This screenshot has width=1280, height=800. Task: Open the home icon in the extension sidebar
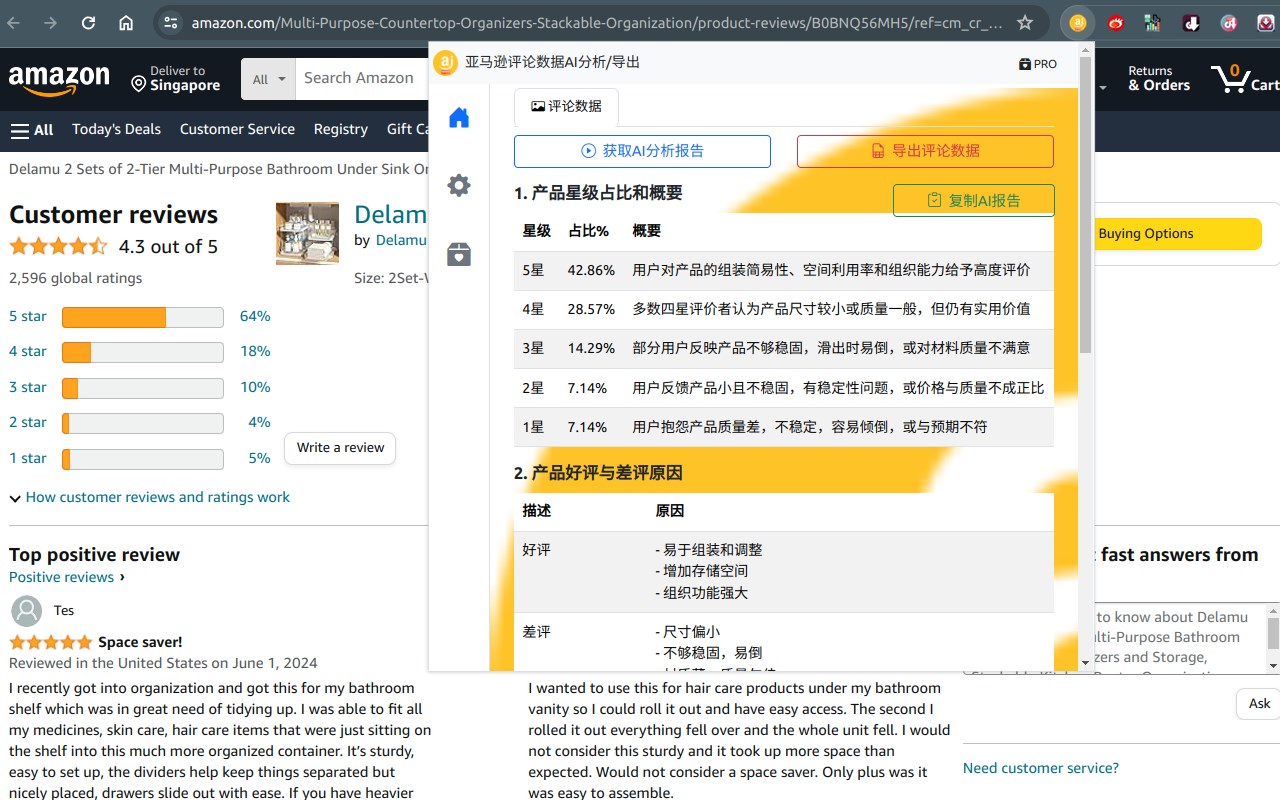point(459,118)
